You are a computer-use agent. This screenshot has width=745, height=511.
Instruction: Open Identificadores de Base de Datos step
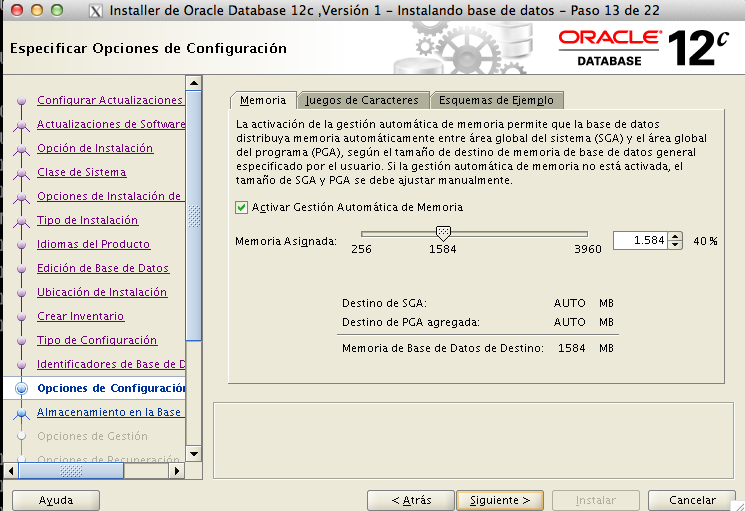(x=111, y=364)
